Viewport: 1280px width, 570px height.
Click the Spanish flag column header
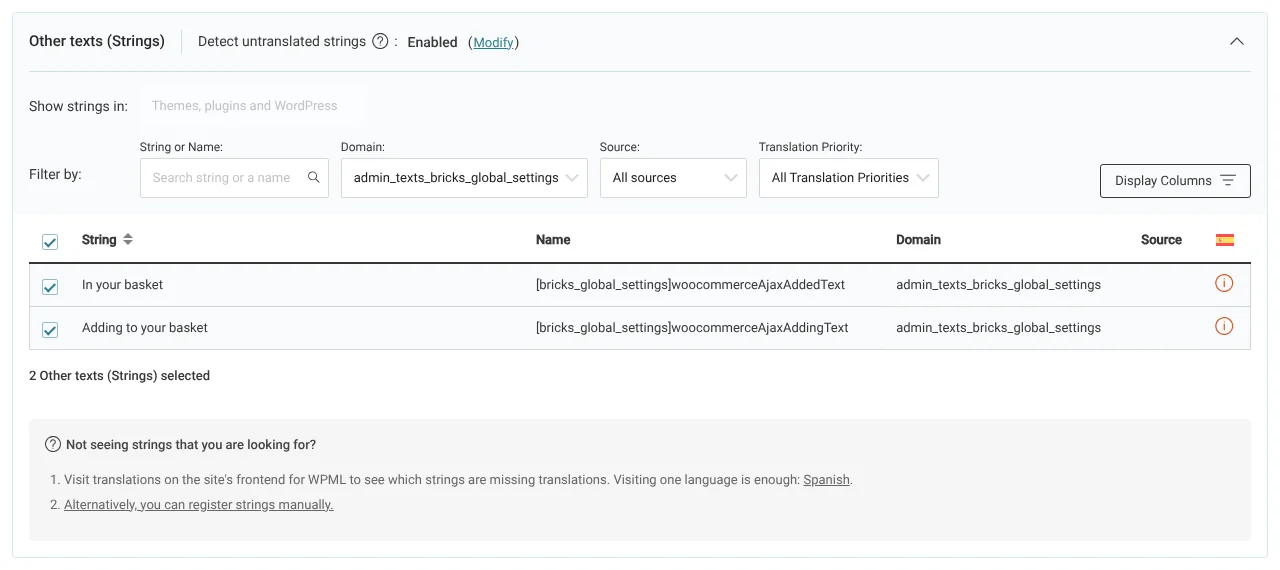(1224, 240)
